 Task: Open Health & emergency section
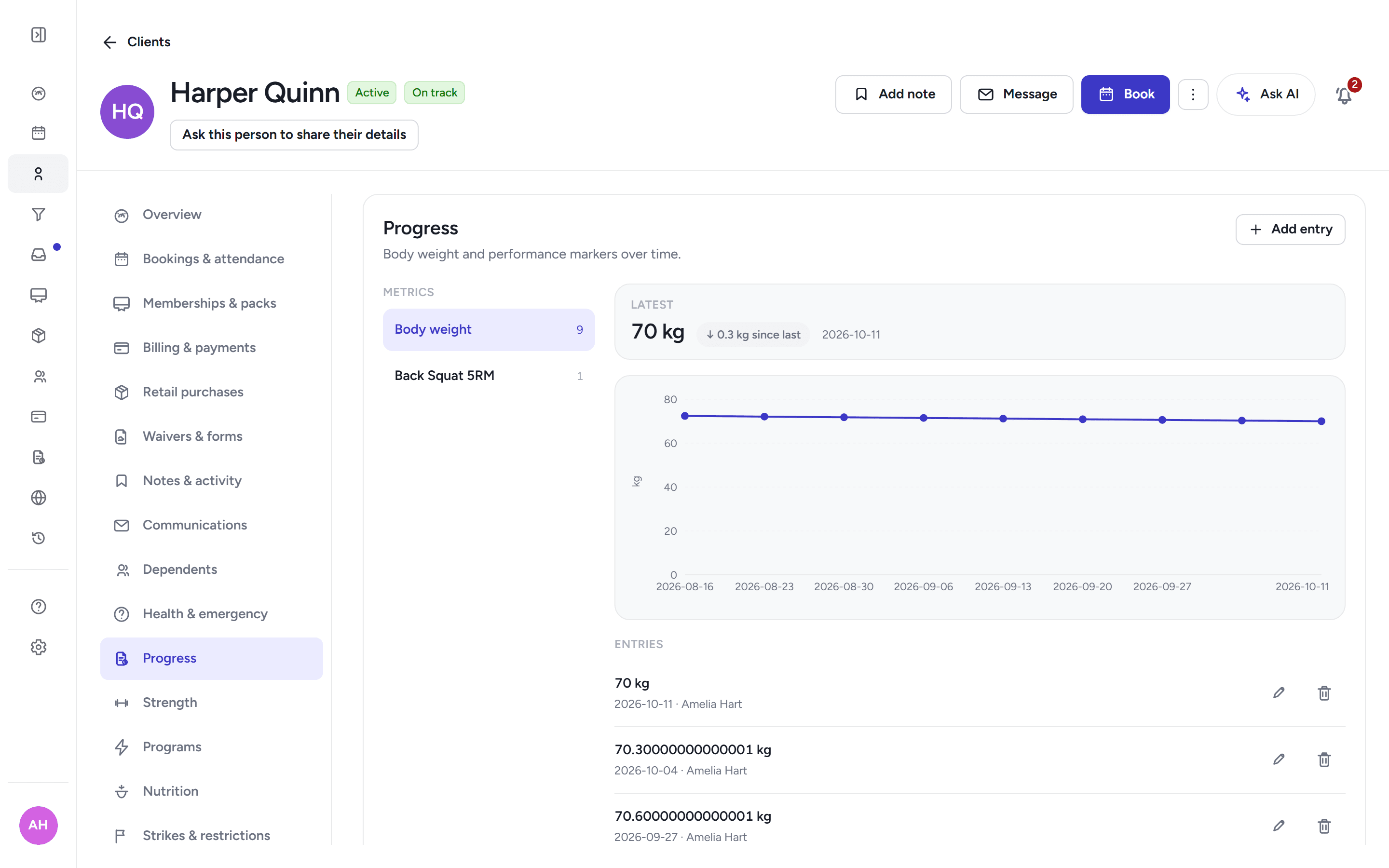tap(211, 614)
